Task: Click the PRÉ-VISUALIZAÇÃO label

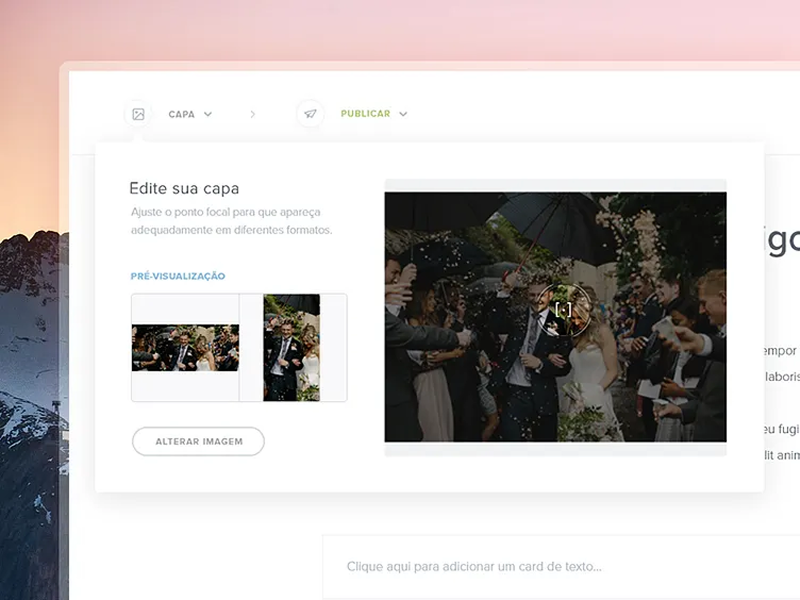Action: coord(178,276)
